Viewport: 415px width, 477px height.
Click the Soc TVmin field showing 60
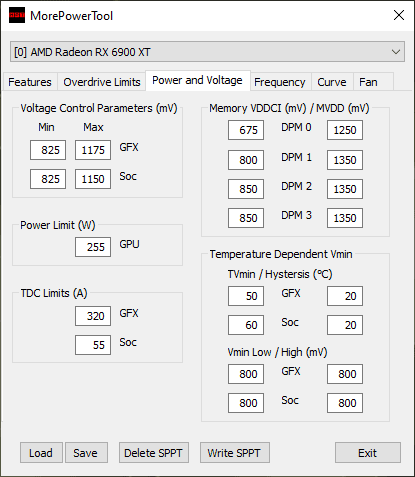pyautogui.click(x=246, y=325)
